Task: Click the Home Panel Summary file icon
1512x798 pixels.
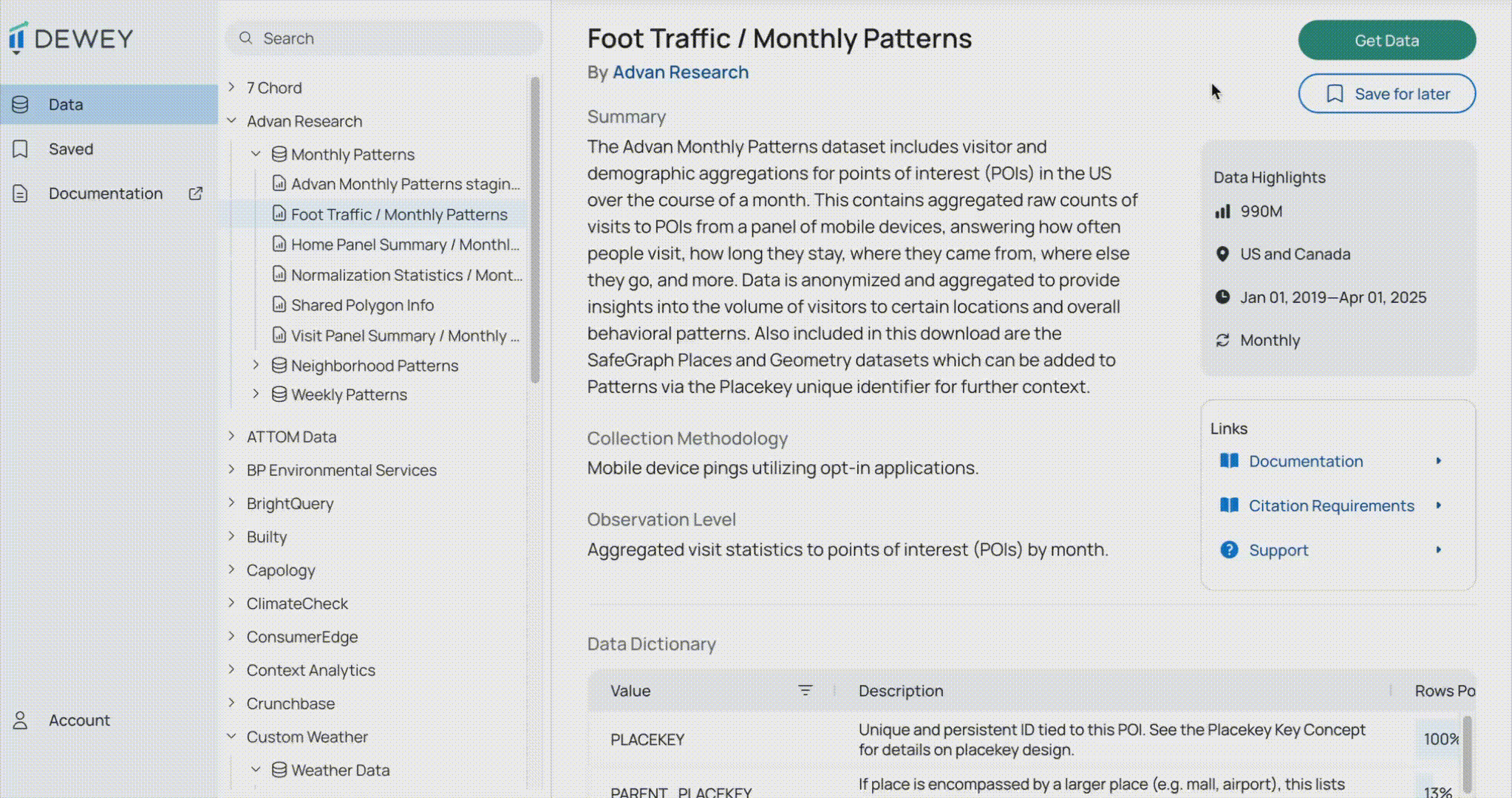Action: (x=279, y=244)
